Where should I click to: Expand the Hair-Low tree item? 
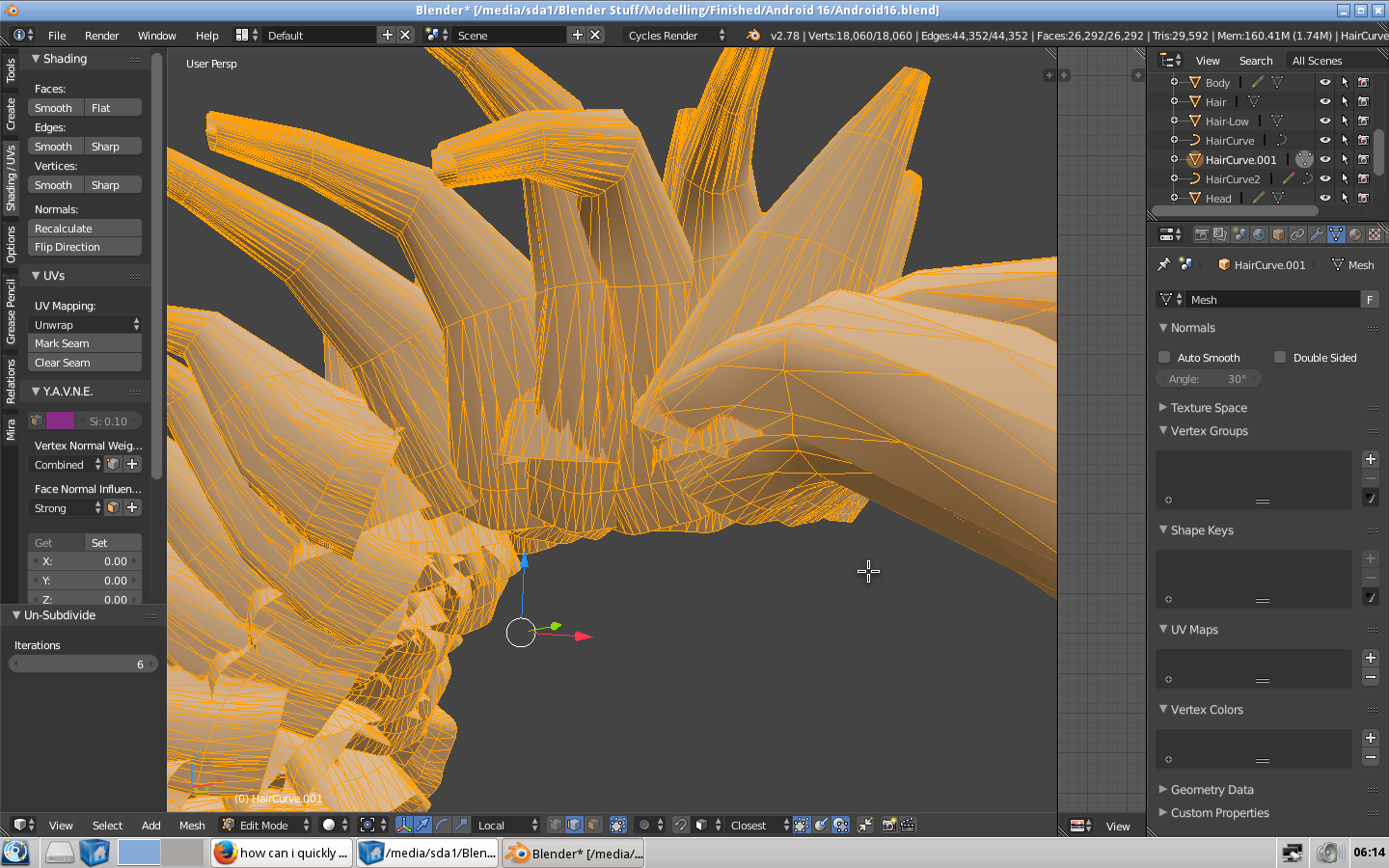(1174, 121)
